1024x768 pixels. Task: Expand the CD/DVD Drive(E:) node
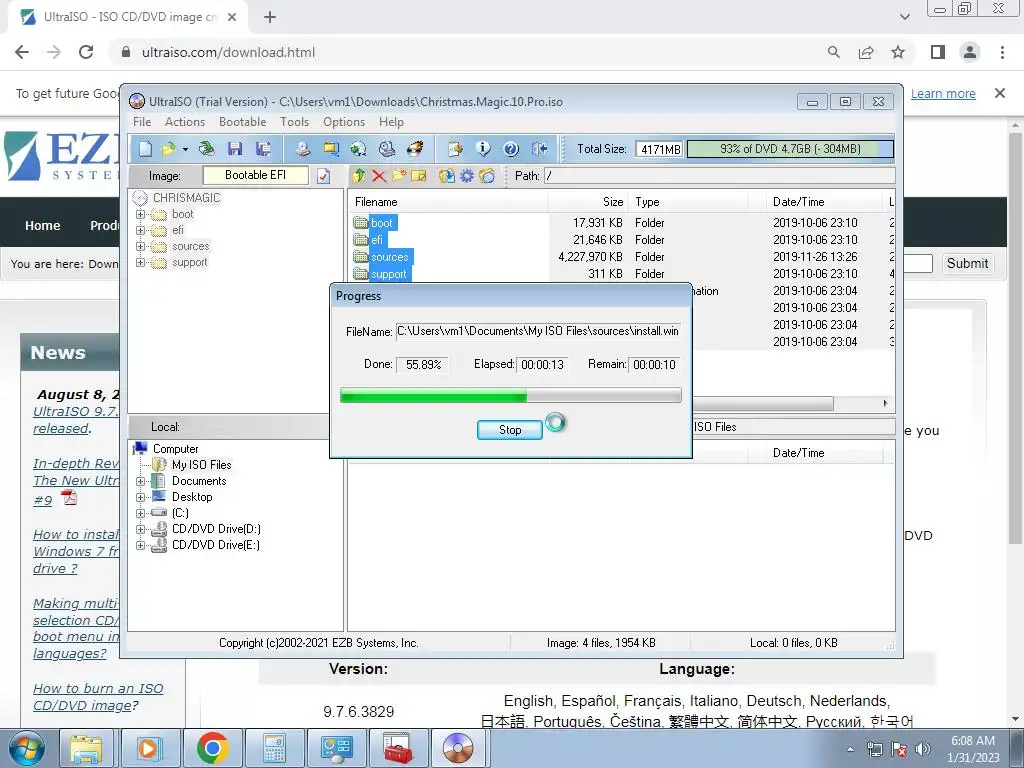coord(140,545)
